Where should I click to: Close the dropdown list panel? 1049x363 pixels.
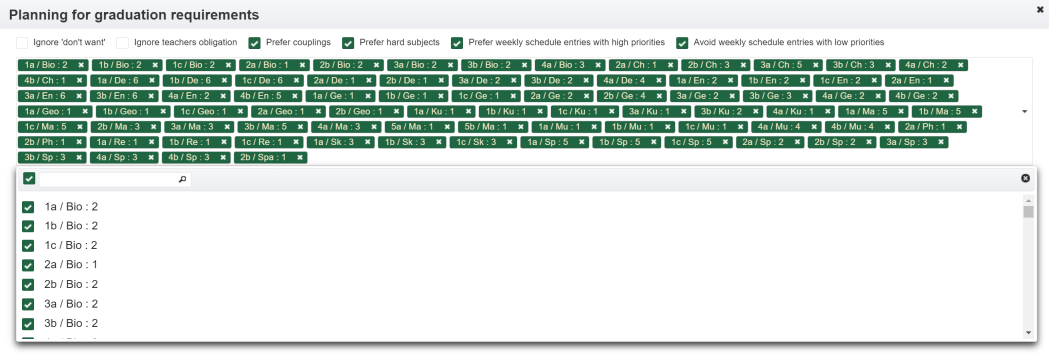tap(1025, 178)
